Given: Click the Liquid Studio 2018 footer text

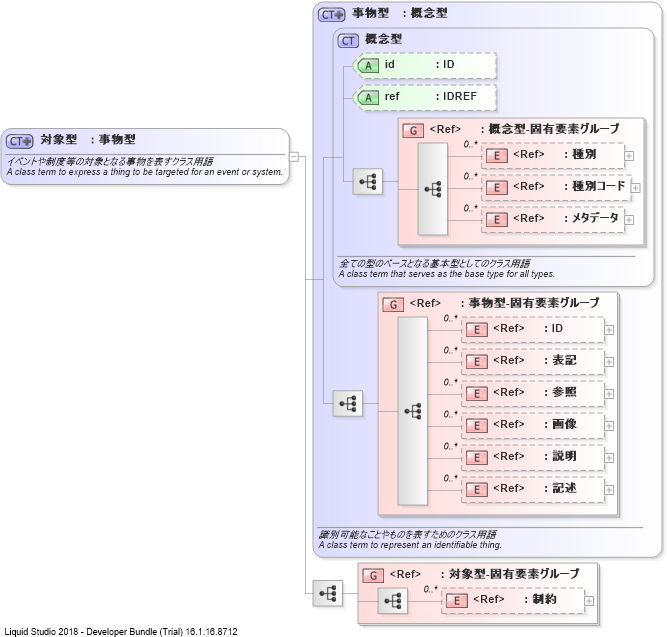Looking at the screenshot, I should 121,631.
